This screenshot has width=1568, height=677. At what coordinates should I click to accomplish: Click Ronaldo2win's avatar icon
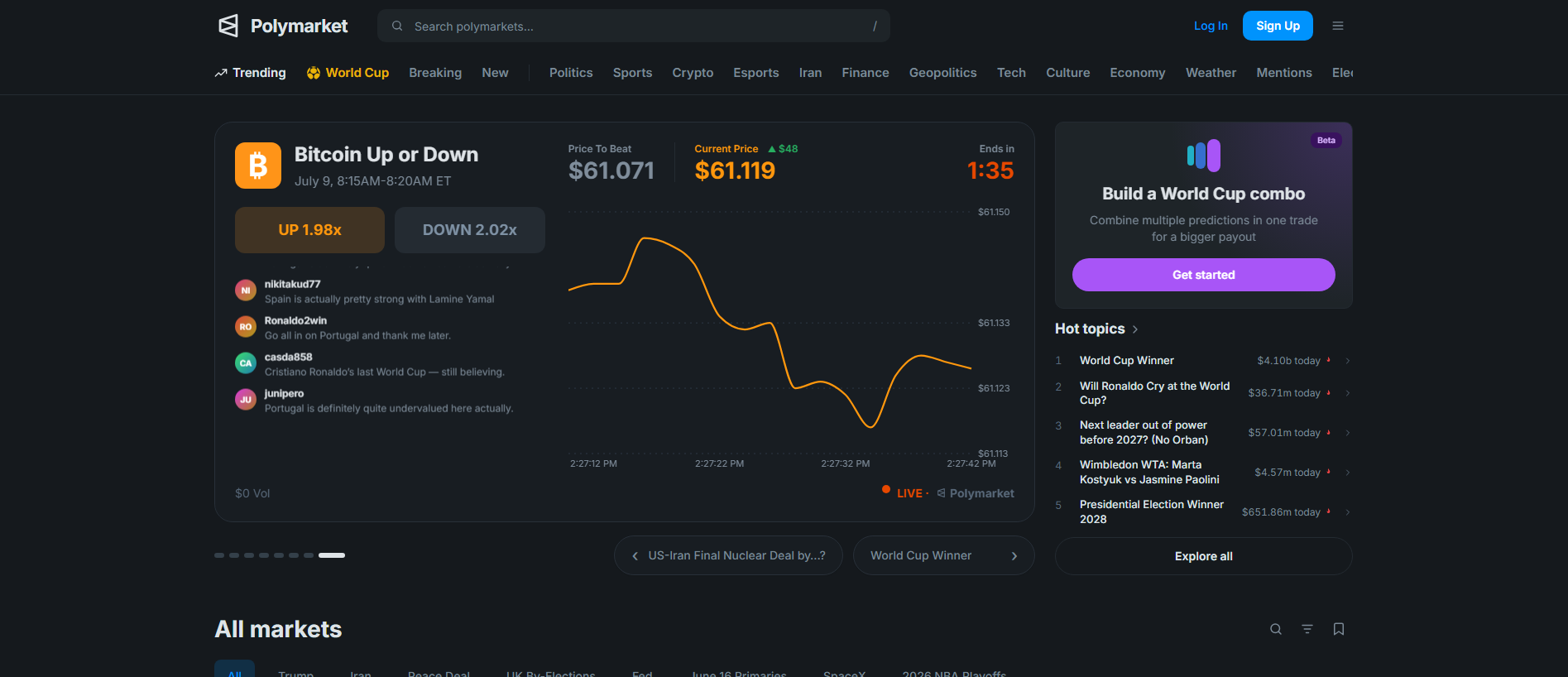click(x=246, y=327)
